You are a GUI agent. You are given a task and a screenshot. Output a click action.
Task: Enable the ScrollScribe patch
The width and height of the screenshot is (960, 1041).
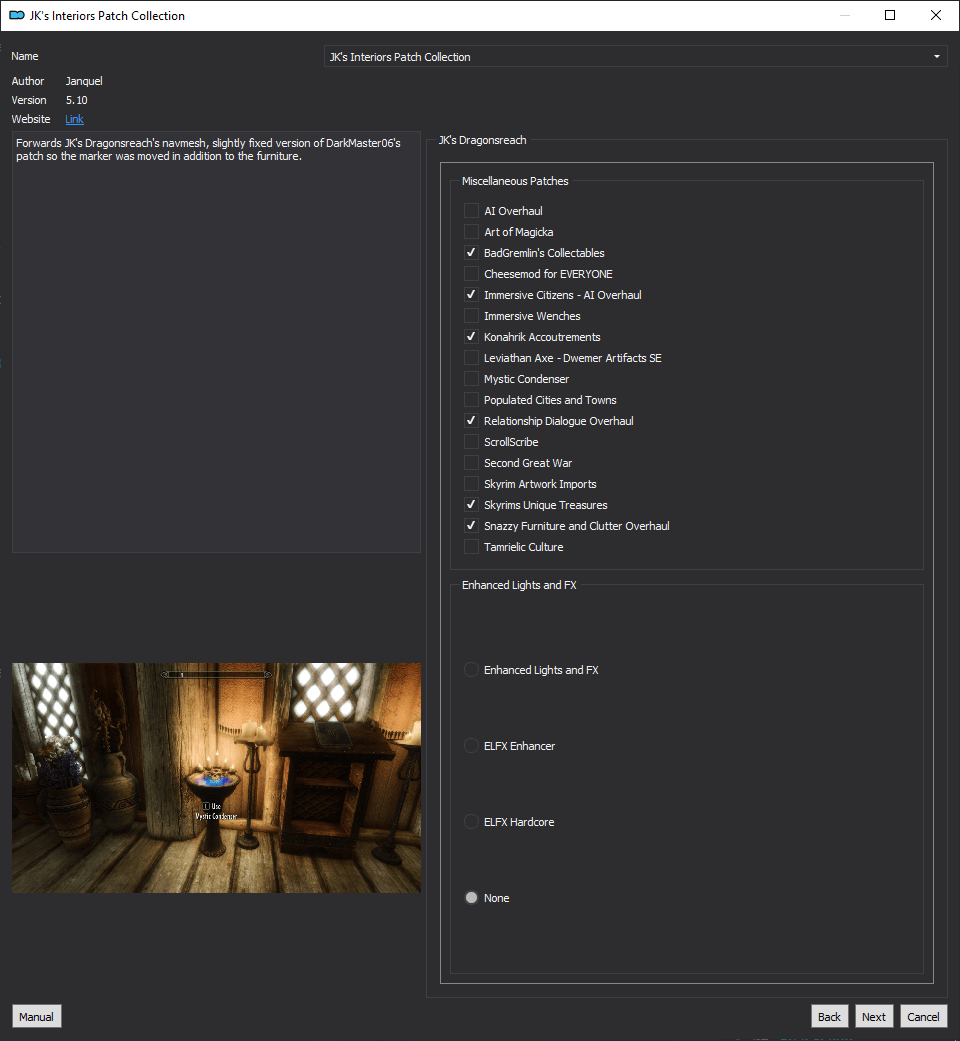point(471,442)
